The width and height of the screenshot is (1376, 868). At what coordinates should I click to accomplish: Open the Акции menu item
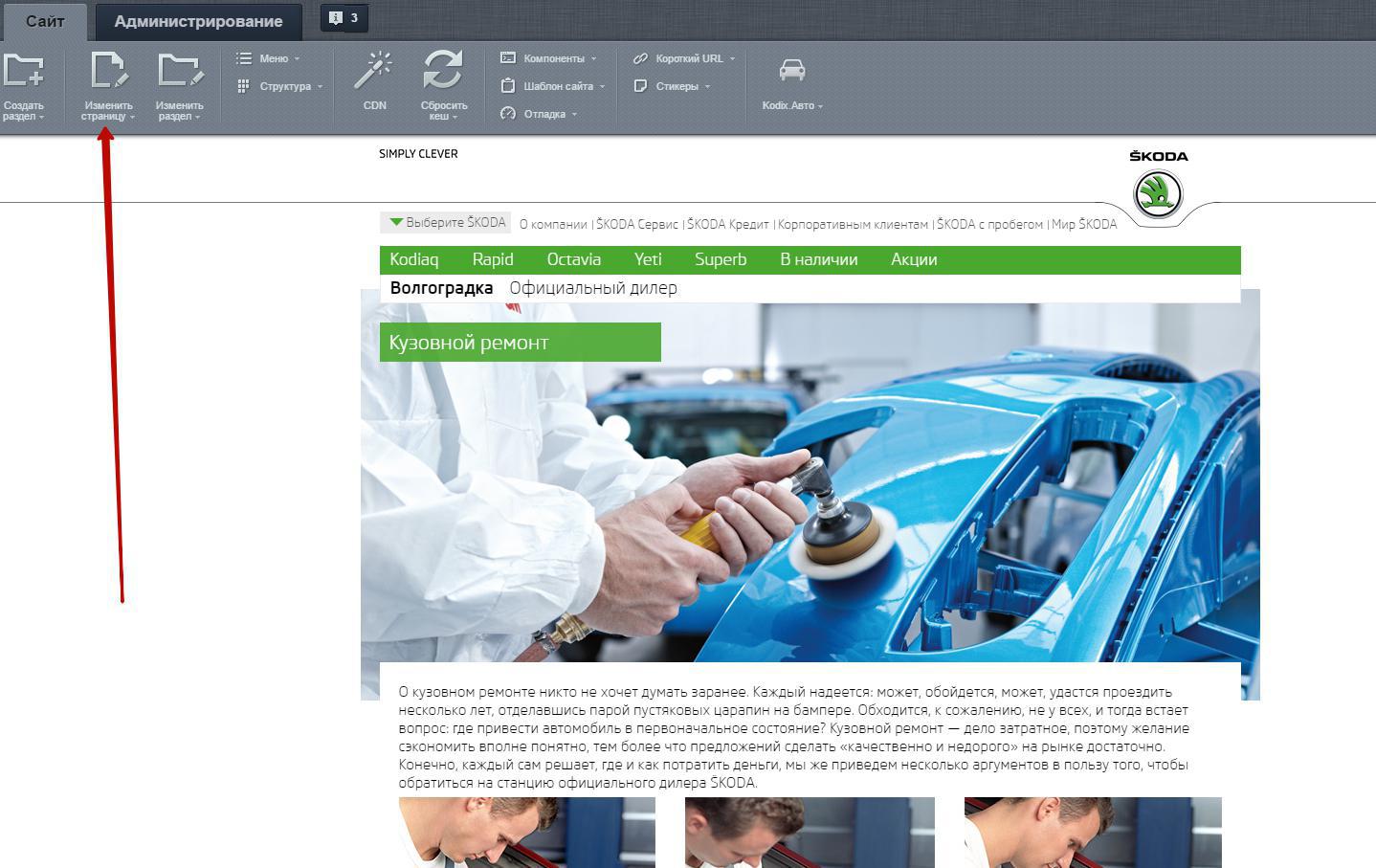914,259
